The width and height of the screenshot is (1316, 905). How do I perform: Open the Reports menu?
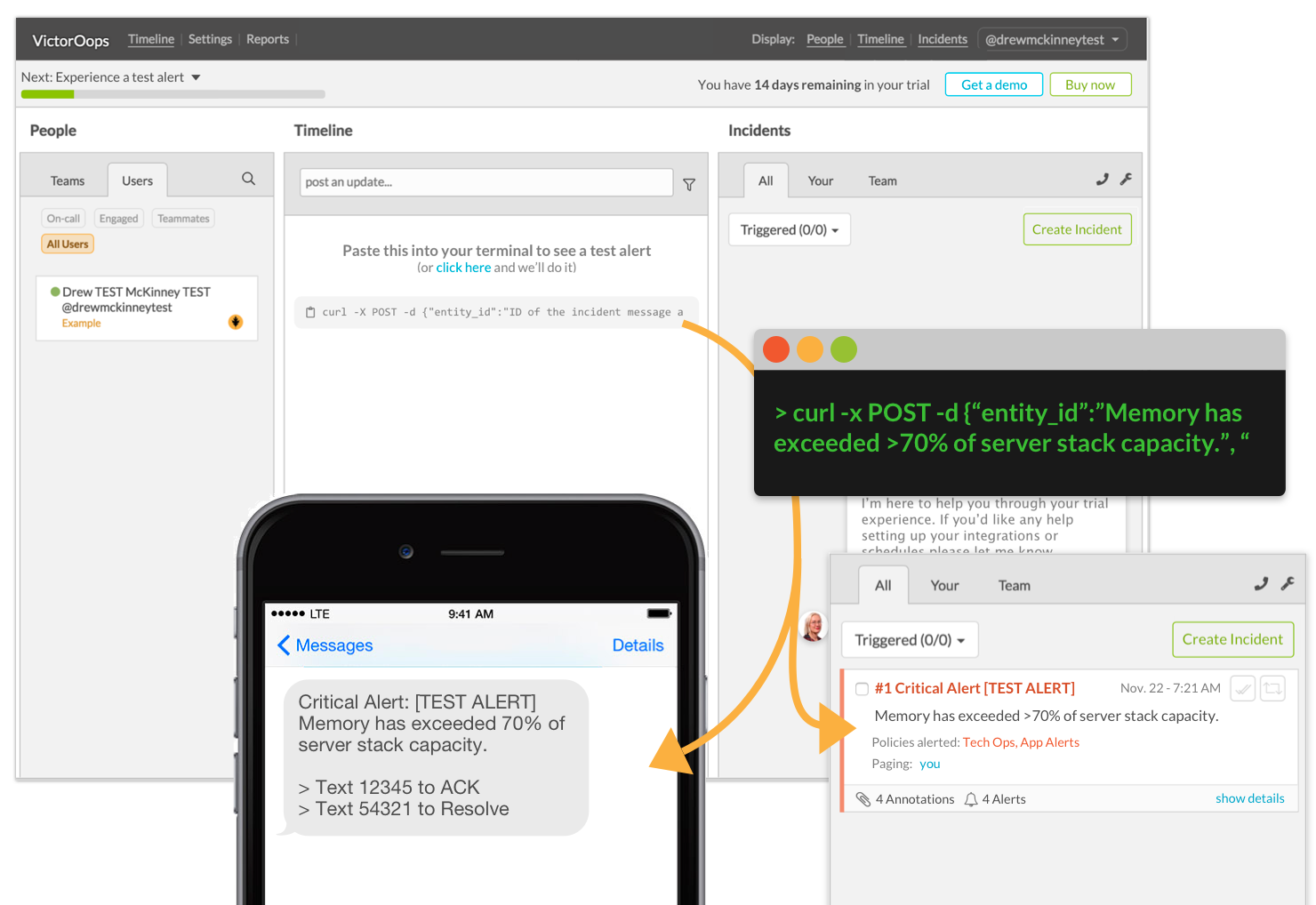point(268,39)
